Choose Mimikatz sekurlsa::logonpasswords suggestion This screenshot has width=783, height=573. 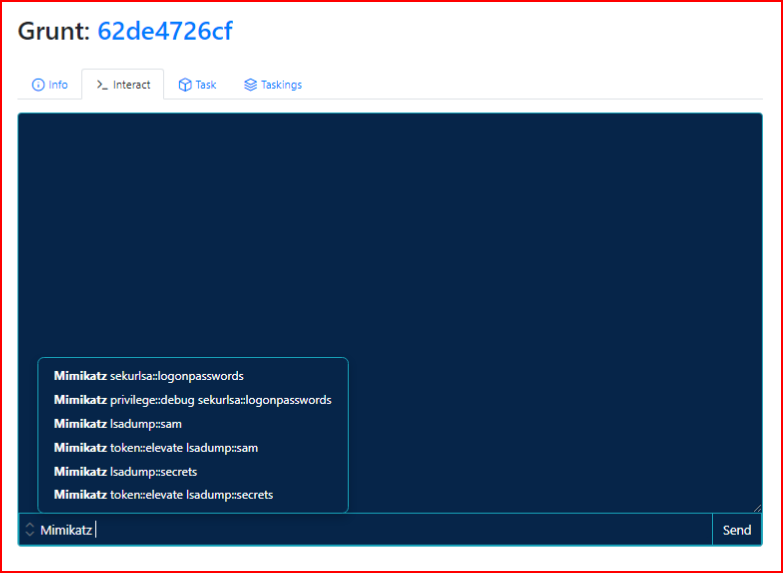point(193,376)
